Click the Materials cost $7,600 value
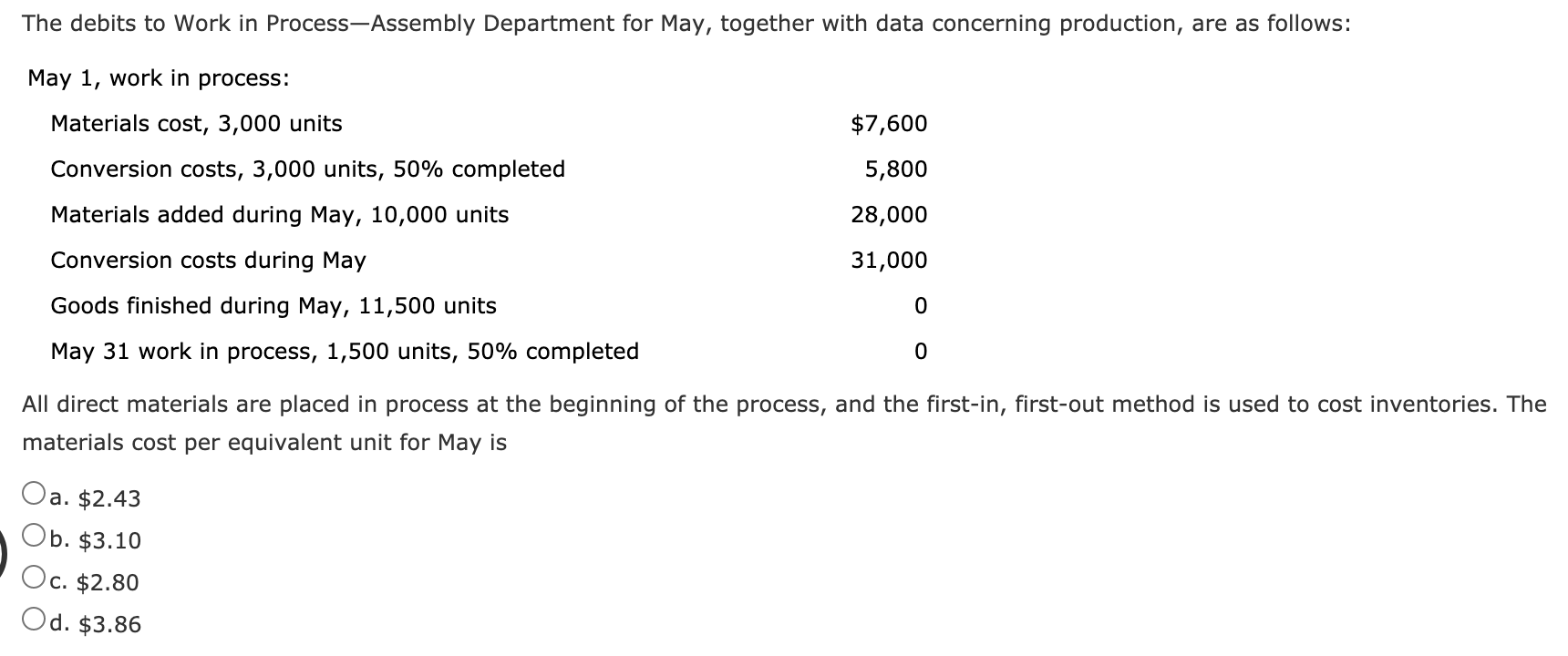Viewport: 1568px width, 656px height. click(x=889, y=123)
